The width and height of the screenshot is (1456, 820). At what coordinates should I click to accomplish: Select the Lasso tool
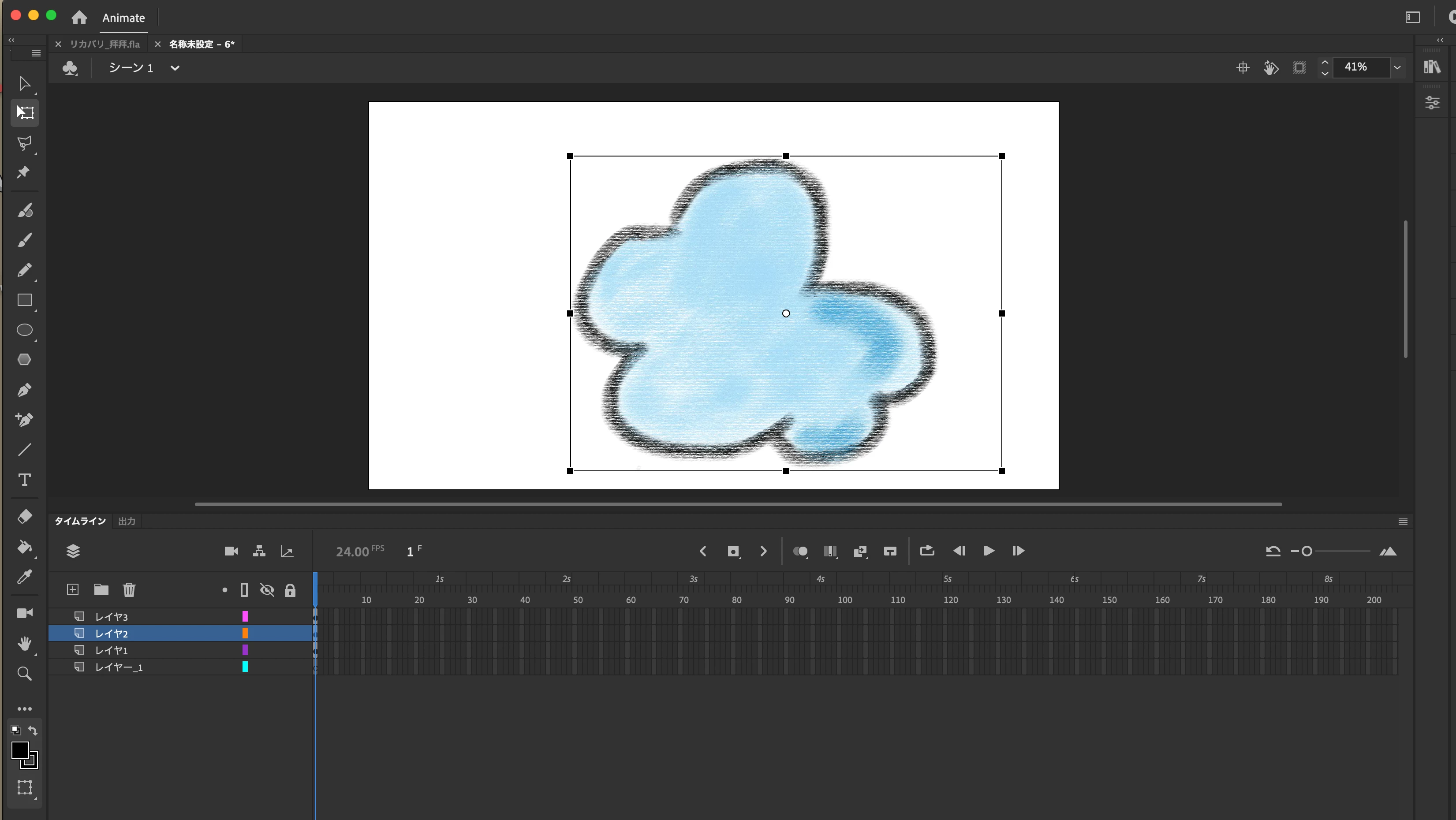24,142
